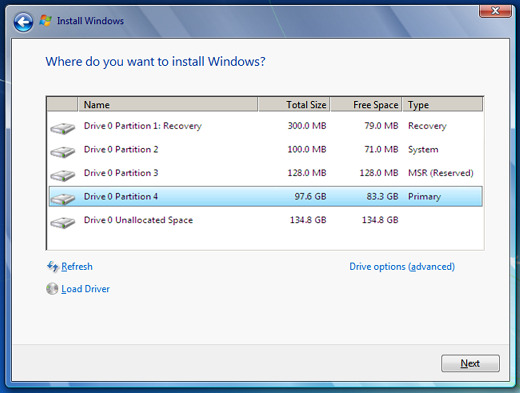
Task: Select 'Drive 0 Unallocated Space'
Action: 138,220
